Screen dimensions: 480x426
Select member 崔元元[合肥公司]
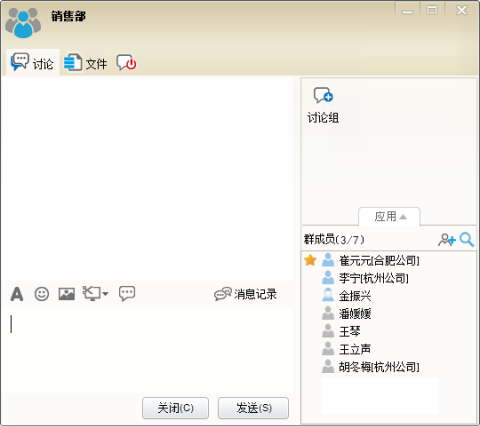coord(379,260)
